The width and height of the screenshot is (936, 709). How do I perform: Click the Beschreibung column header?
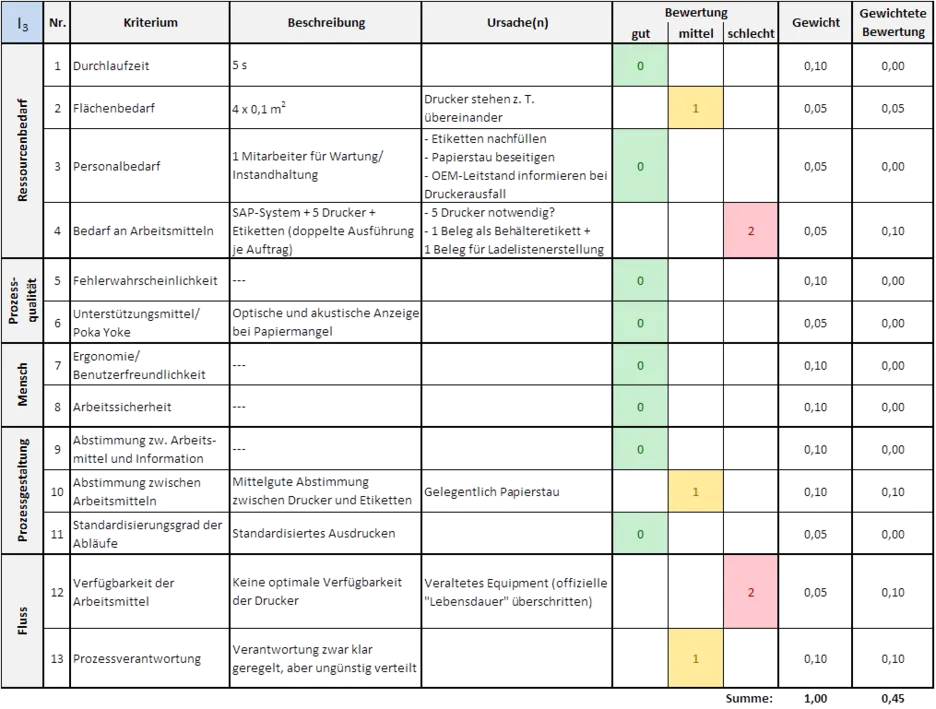(326, 23)
